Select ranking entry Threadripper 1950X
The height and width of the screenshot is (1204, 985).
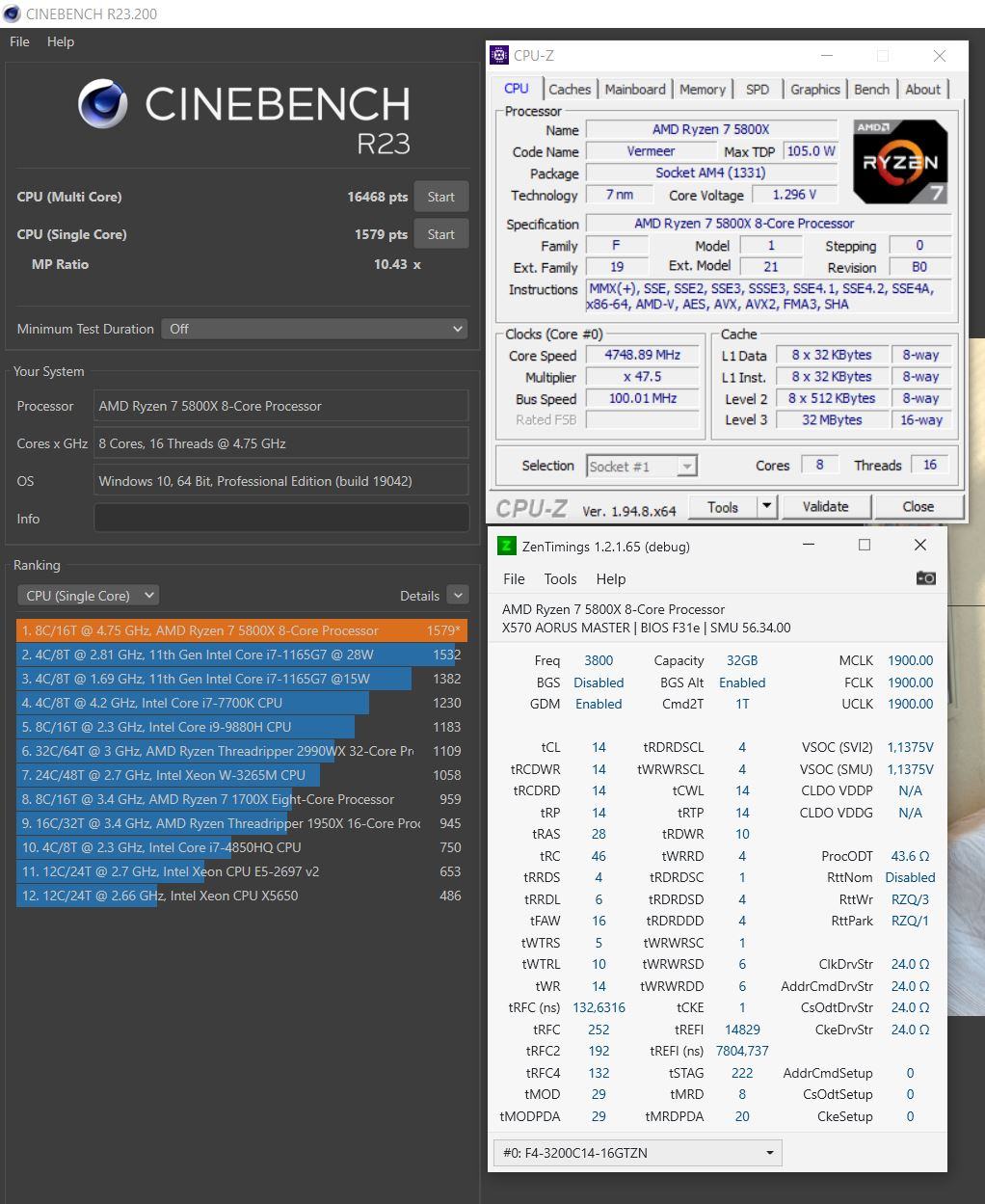(242, 823)
